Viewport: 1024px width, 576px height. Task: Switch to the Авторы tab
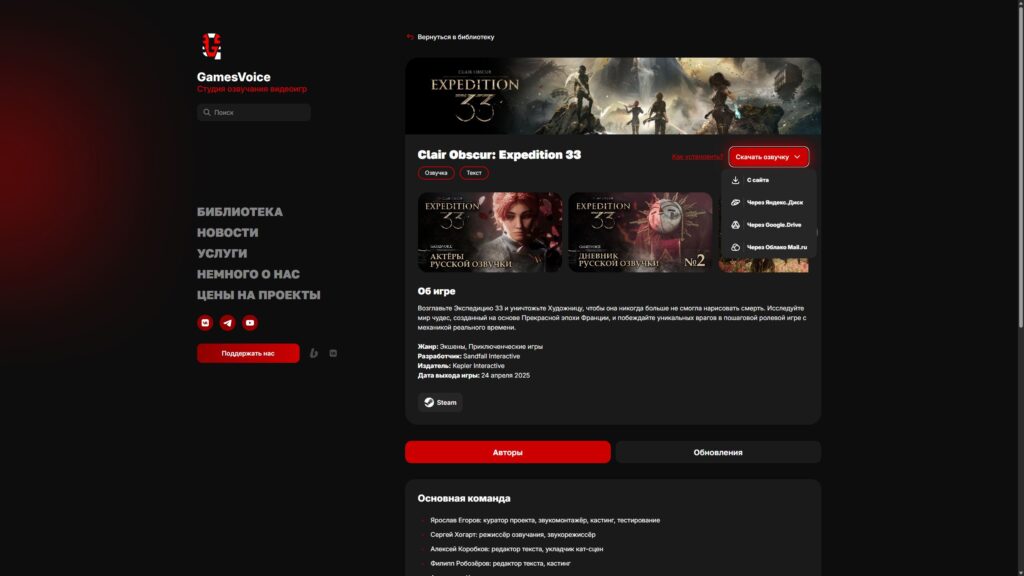point(507,452)
